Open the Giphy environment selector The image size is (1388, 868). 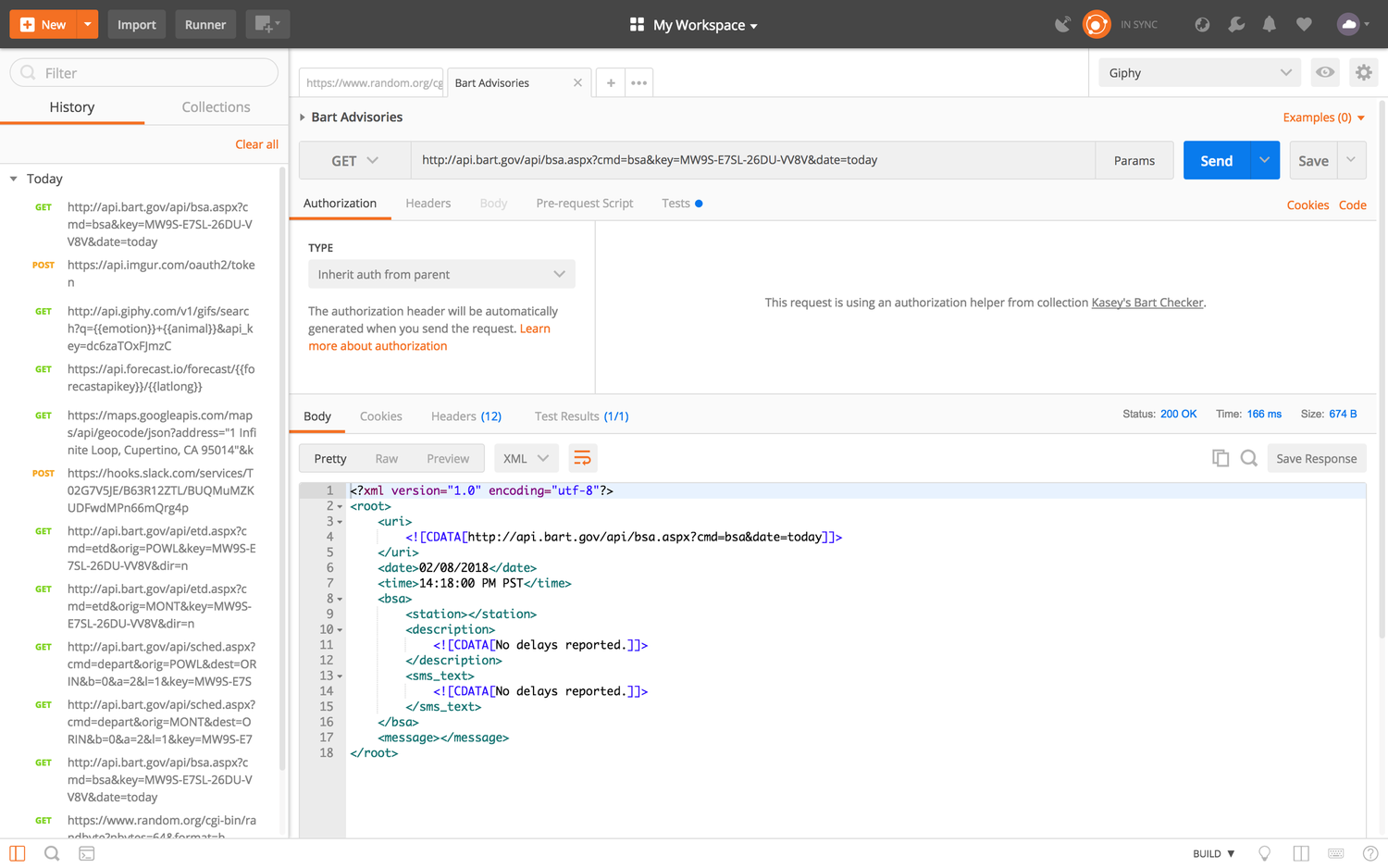pyautogui.click(x=1199, y=71)
